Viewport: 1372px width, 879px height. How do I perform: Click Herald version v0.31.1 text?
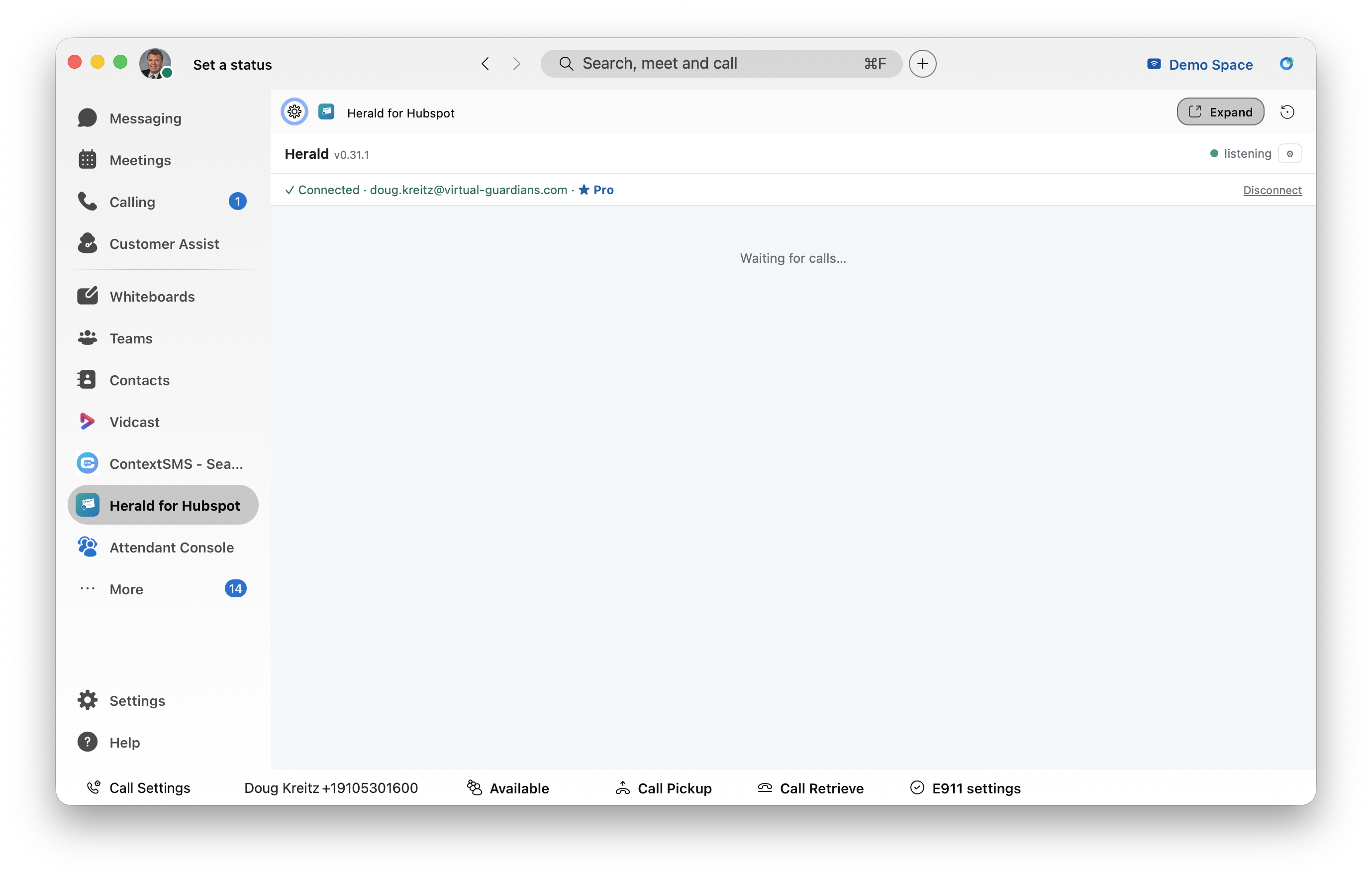pos(351,155)
